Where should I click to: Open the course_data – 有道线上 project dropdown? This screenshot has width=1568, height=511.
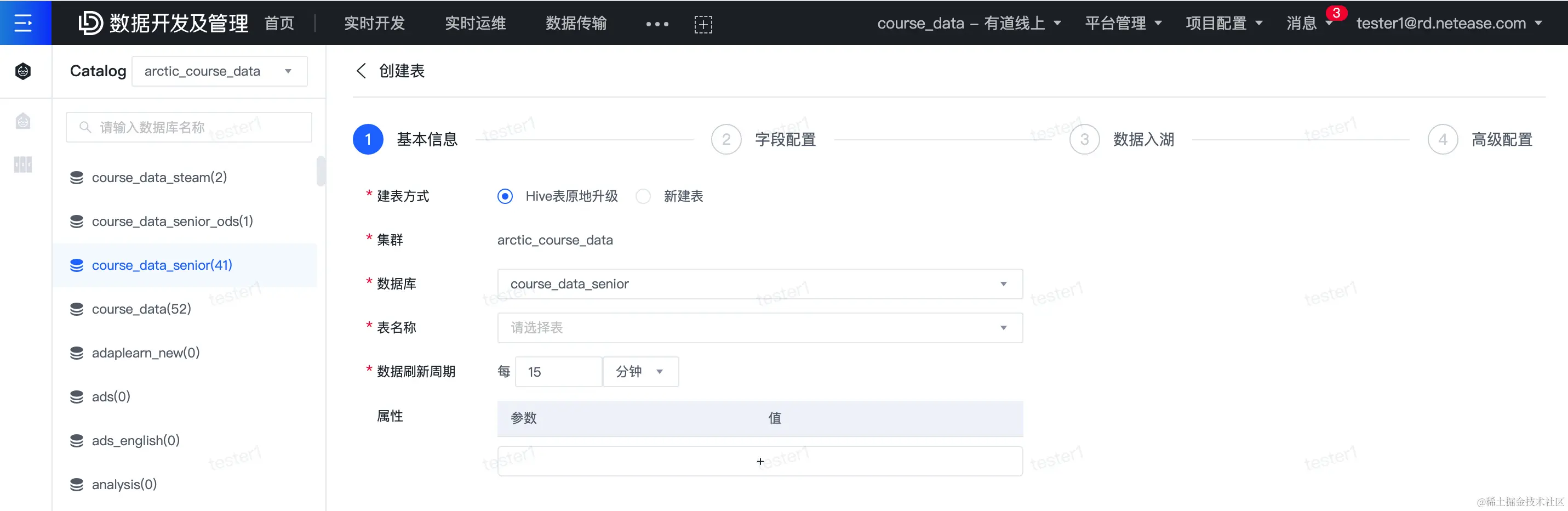[969, 23]
